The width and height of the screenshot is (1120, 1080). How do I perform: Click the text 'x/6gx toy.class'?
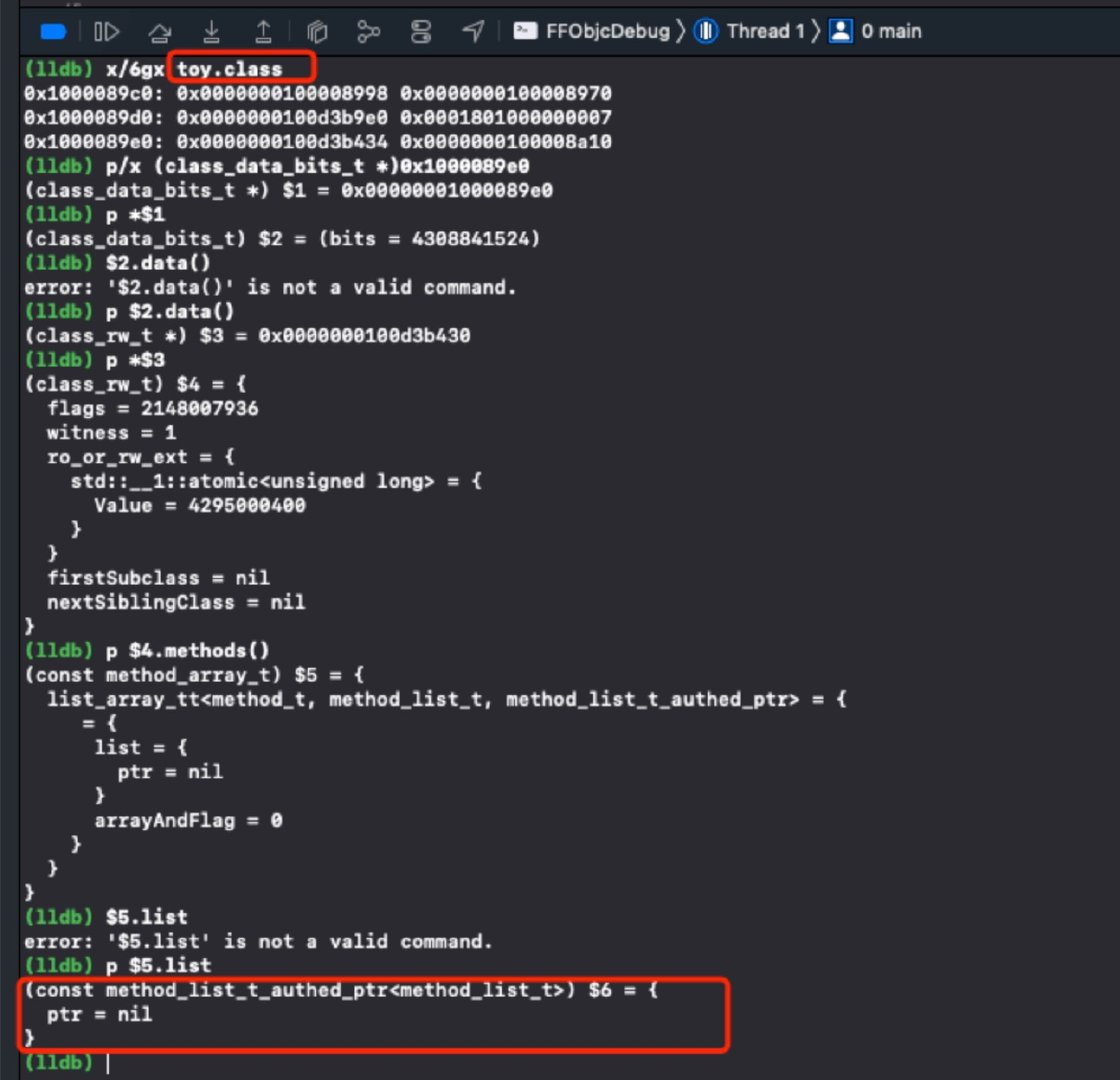194,69
